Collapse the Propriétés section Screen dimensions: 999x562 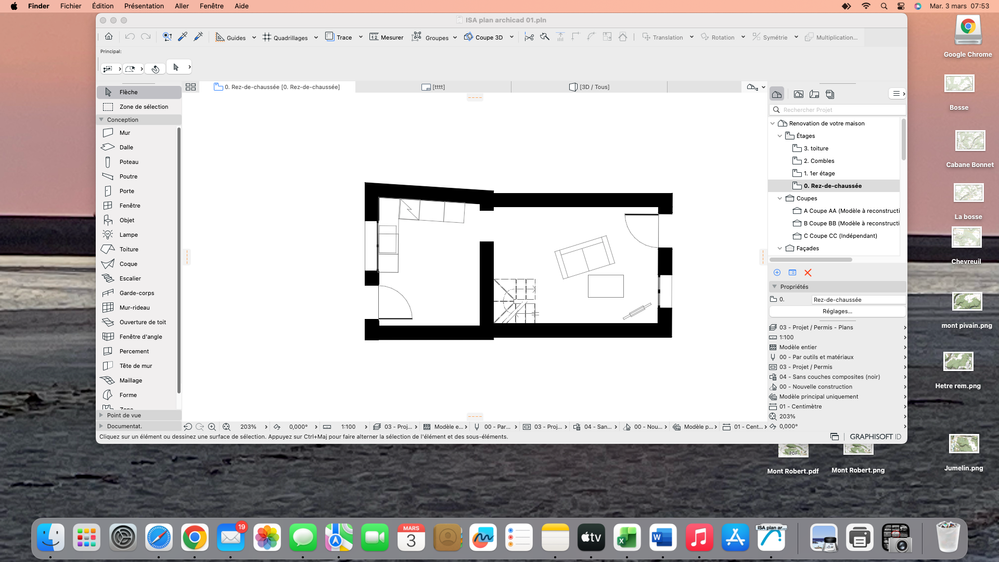tap(775, 287)
